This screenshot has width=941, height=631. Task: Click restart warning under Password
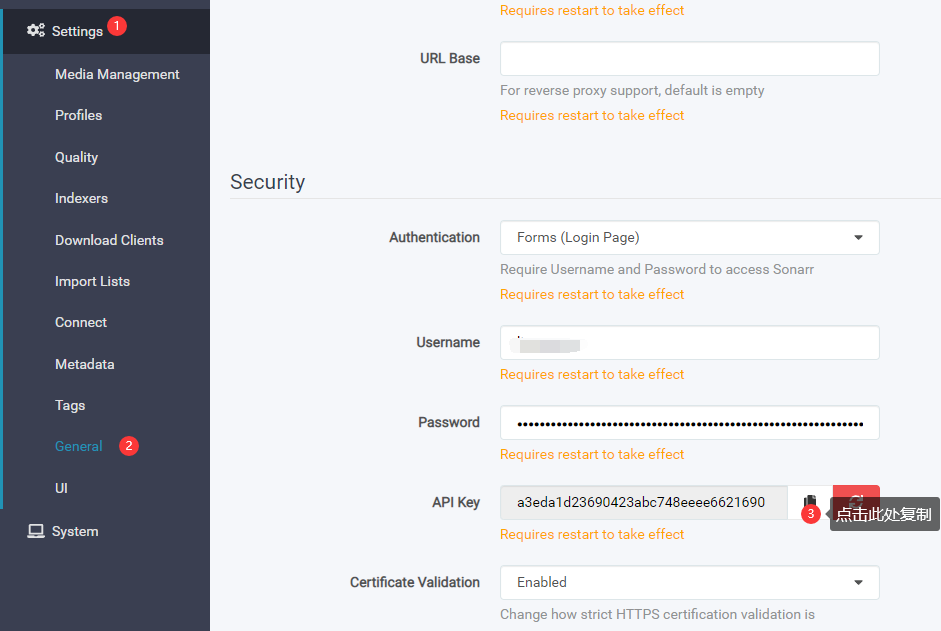click(x=592, y=454)
